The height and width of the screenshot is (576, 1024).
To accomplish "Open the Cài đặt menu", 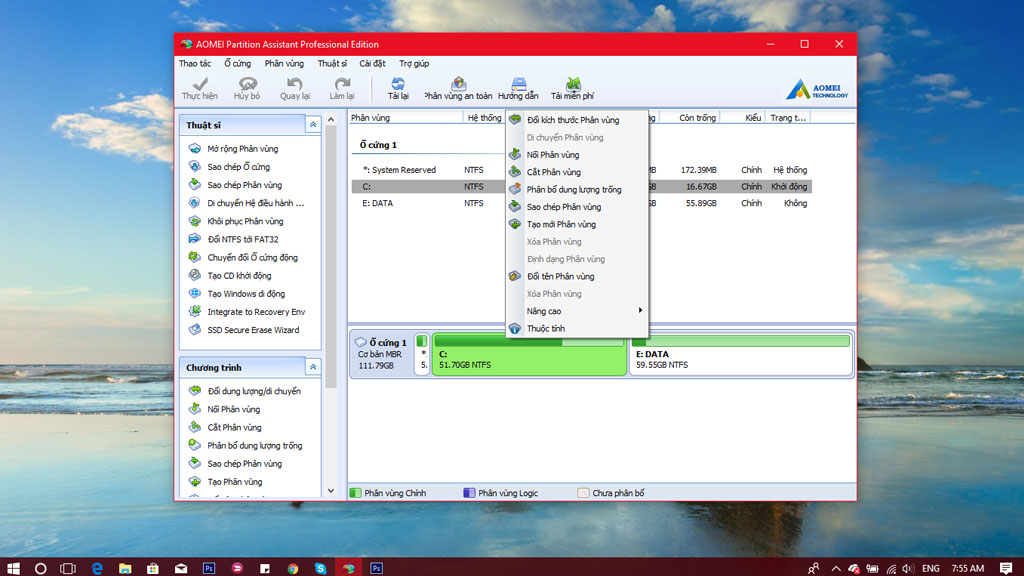I will [x=372, y=63].
